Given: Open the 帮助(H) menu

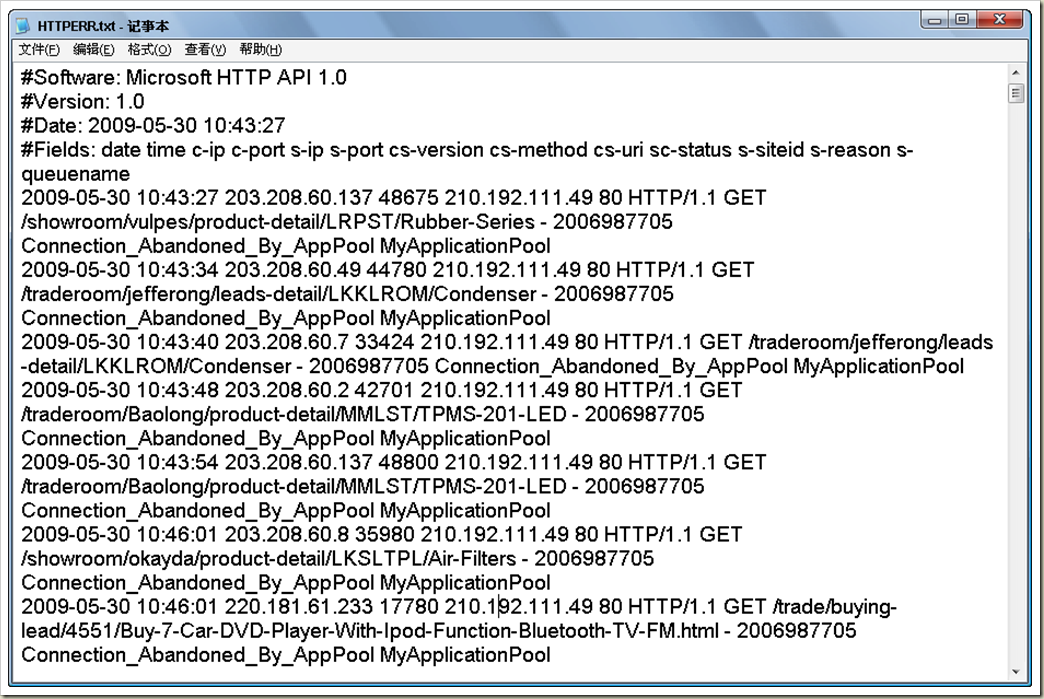Looking at the screenshot, I should pos(260,50).
